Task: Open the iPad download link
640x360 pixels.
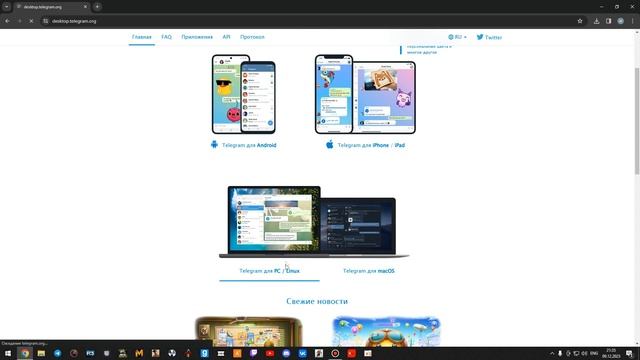Action: [x=400, y=145]
